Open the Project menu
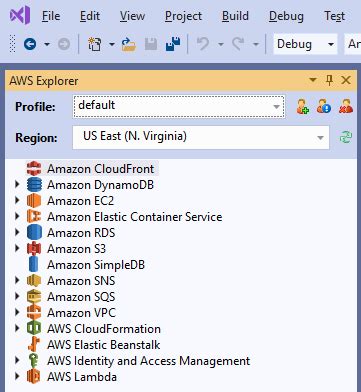Viewport: 361px width, 392px height. (x=184, y=16)
